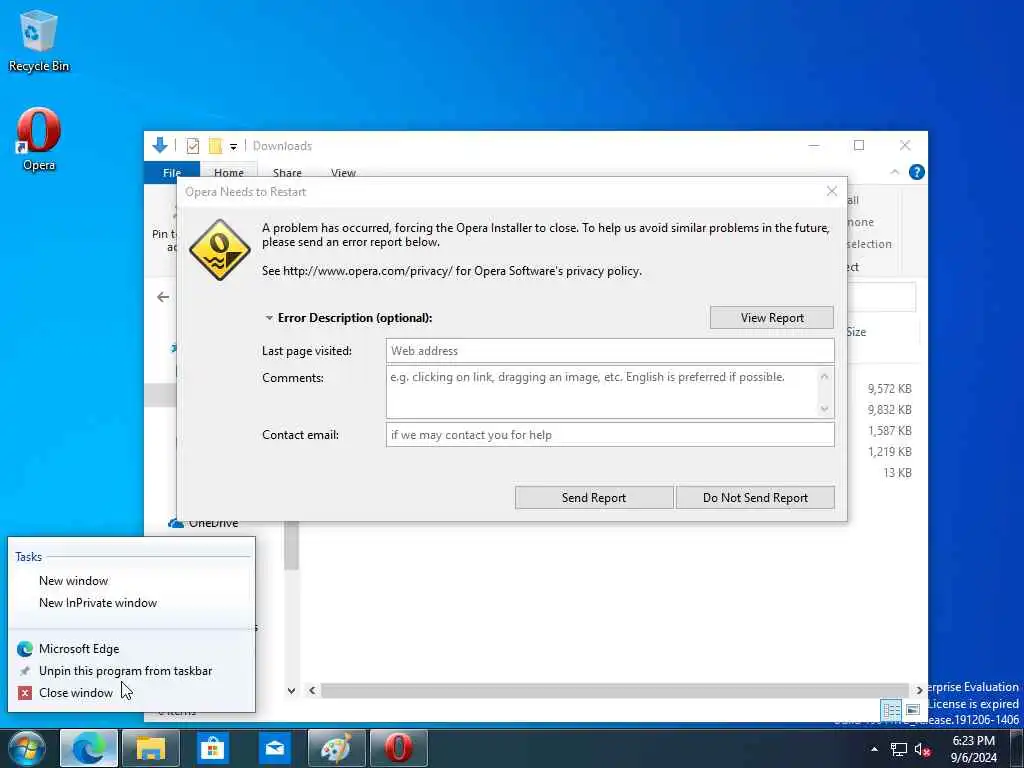Click the Microsoft Edge icon in the jump list
This screenshot has height=768, width=1024.
[25, 648]
